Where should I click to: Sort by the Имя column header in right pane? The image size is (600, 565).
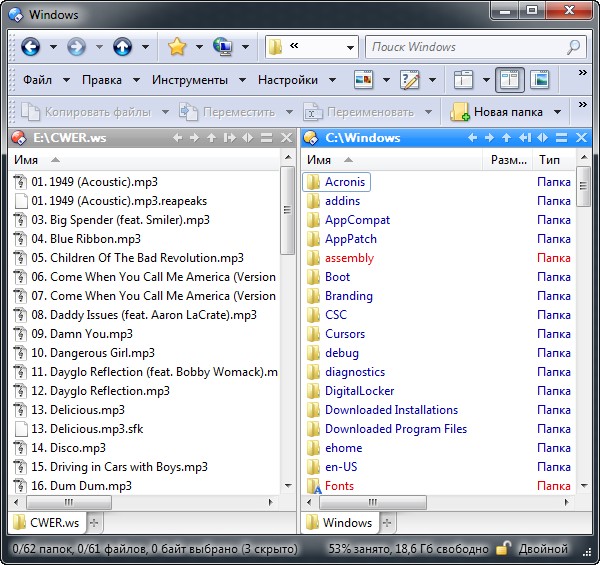point(319,159)
